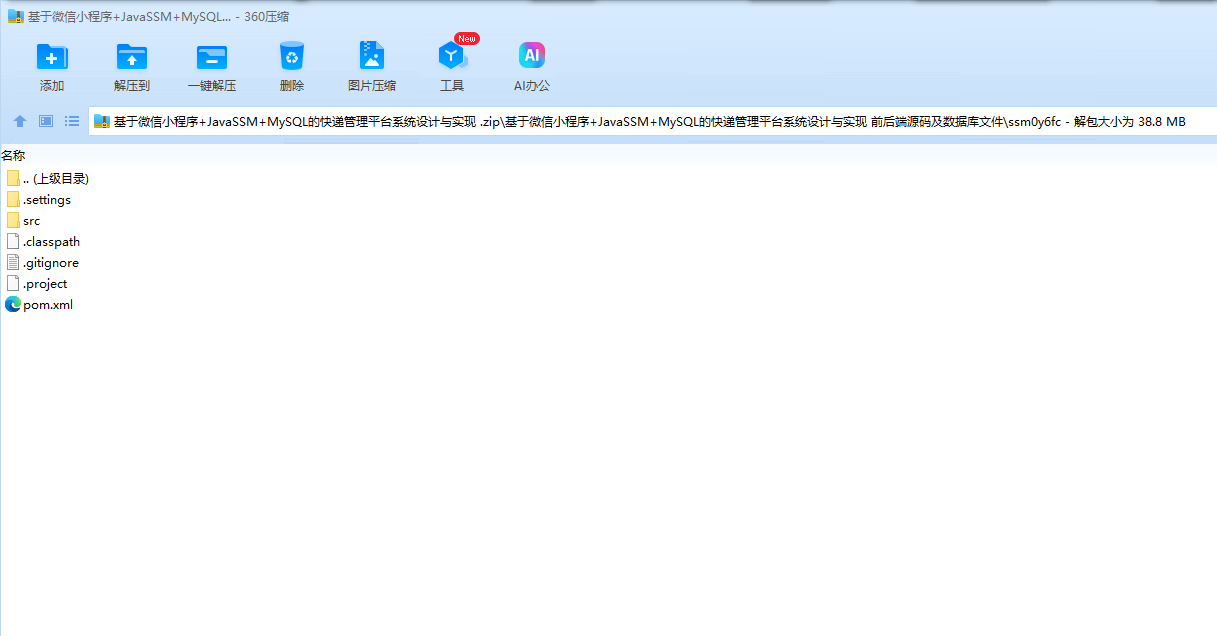Switch to icon view mode

pos(46,121)
